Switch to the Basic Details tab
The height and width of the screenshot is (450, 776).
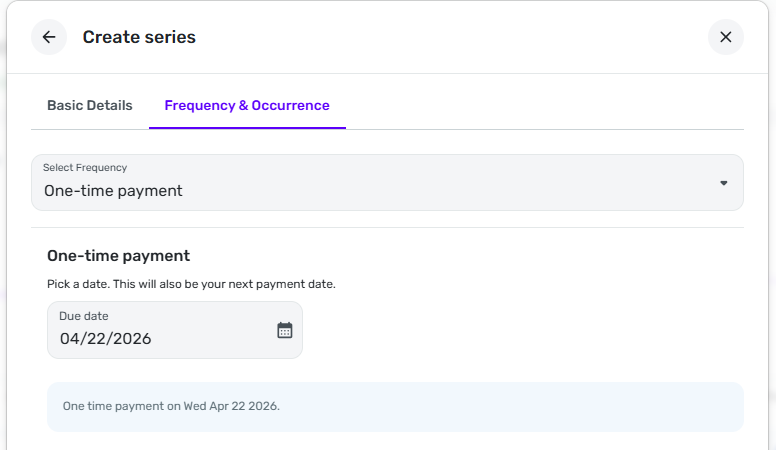point(90,105)
